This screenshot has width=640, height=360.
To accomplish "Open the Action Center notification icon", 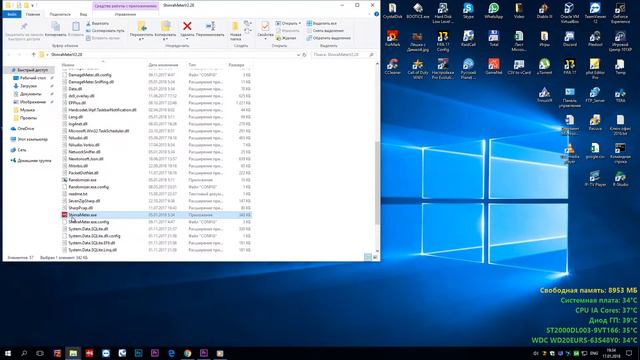I will (629, 353).
